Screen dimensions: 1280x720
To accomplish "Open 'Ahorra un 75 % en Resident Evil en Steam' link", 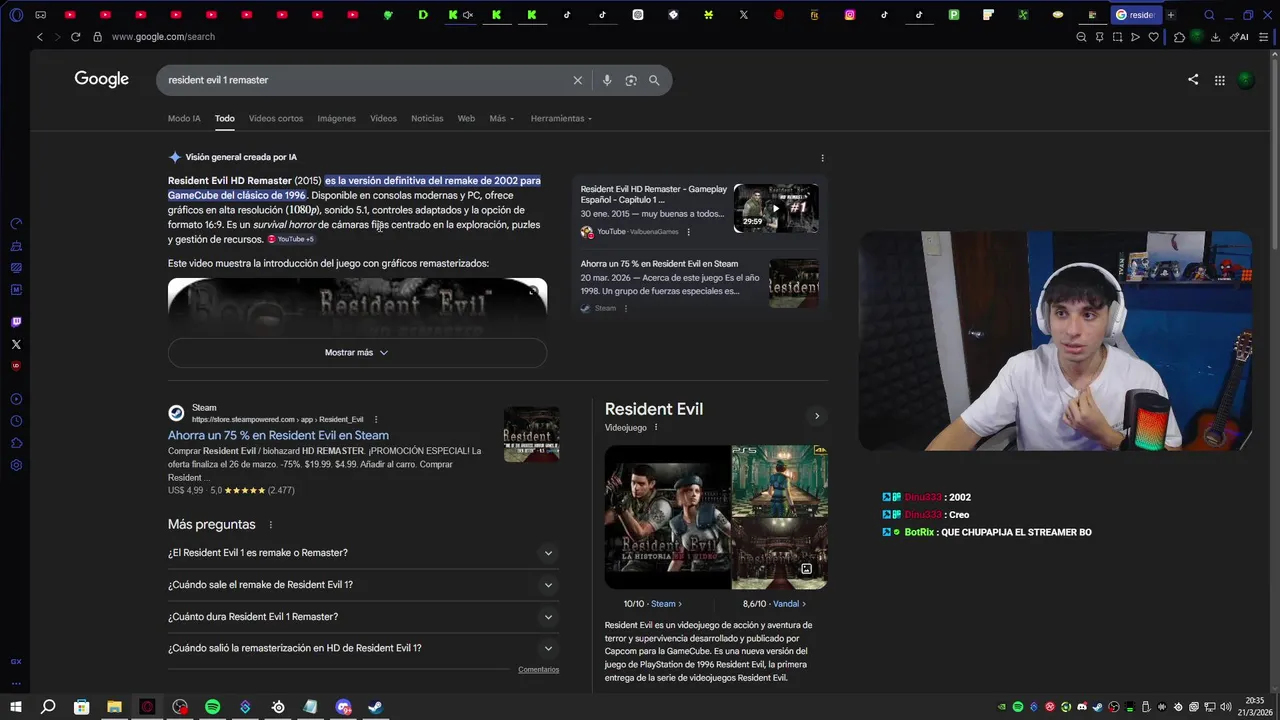I will (x=278, y=435).
